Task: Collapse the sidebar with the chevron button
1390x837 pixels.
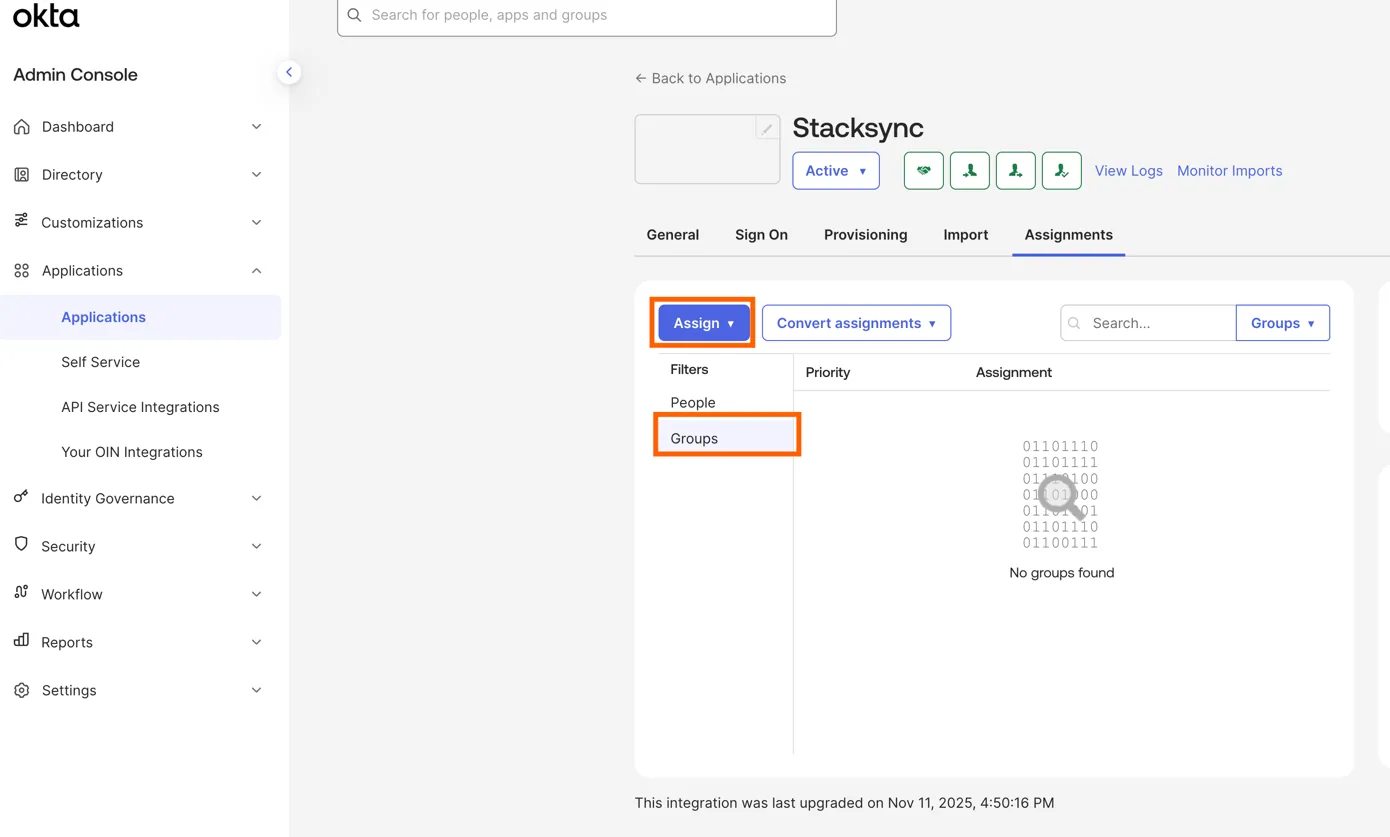Action: tap(289, 72)
